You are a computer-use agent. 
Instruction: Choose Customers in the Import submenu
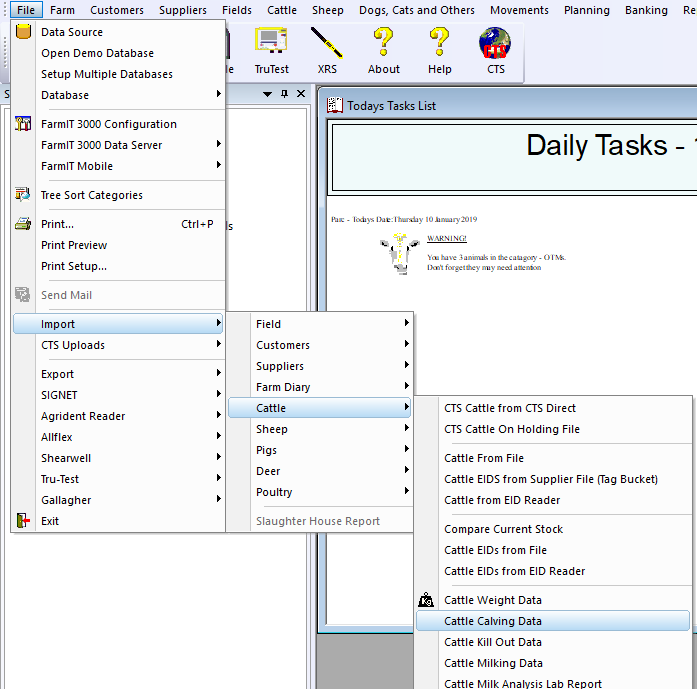[x=320, y=345]
